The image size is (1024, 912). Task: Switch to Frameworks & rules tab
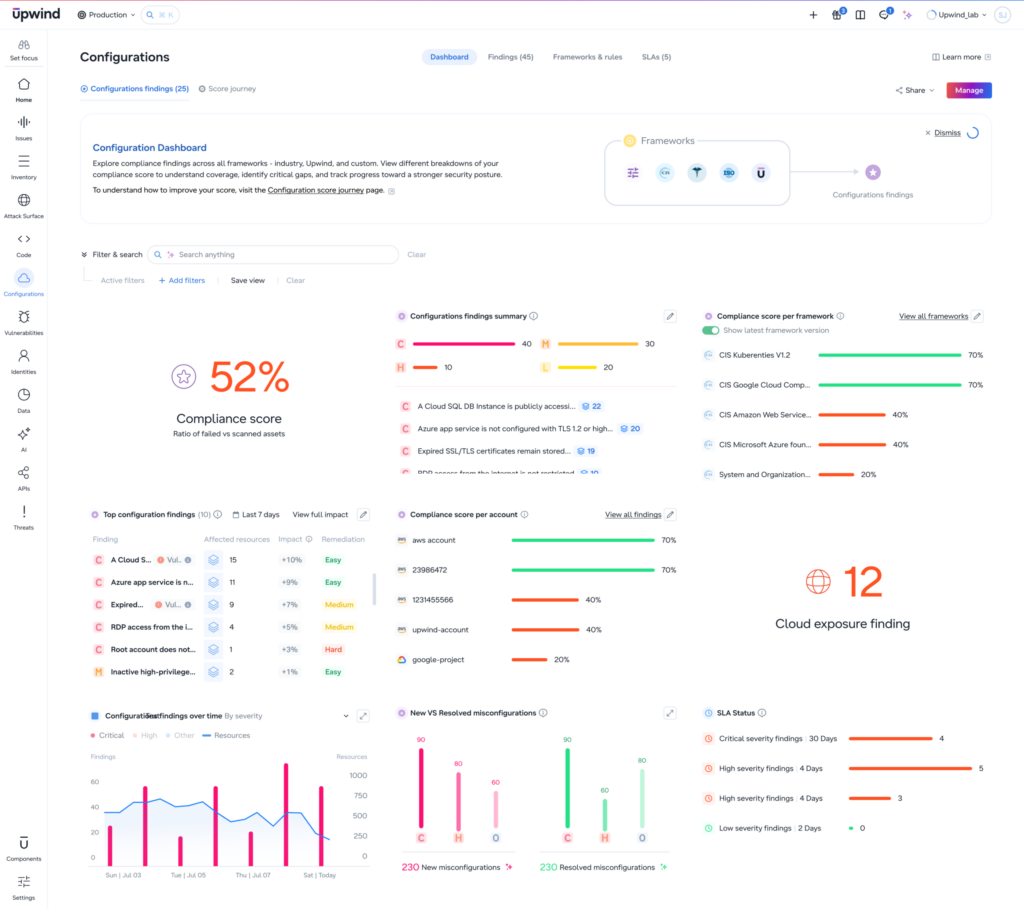pos(587,57)
